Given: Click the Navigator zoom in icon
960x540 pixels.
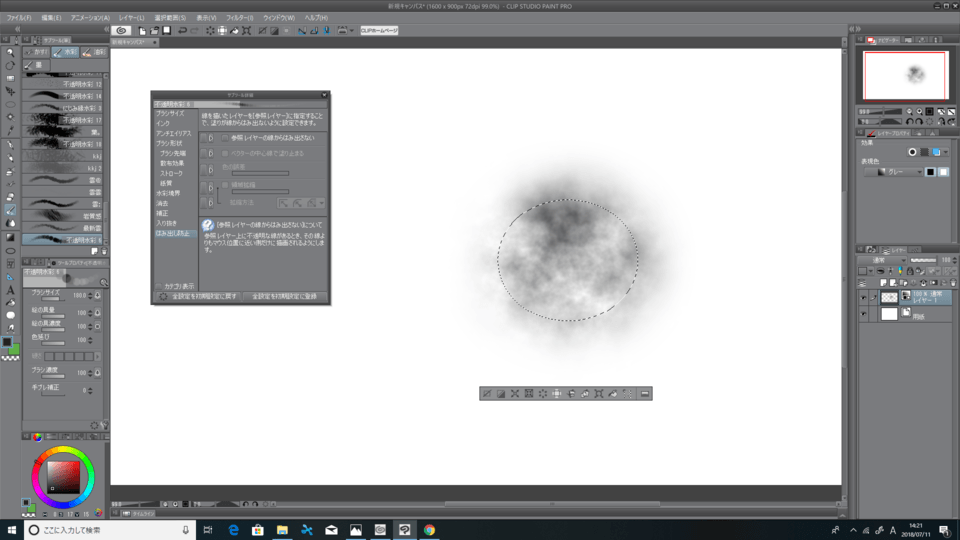Looking at the screenshot, I should [x=920, y=111].
